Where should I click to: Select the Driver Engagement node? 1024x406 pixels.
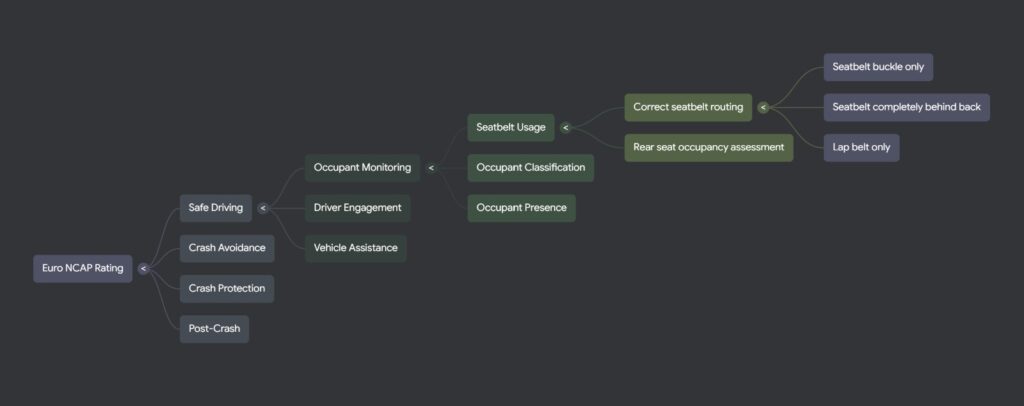(x=357, y=208)
